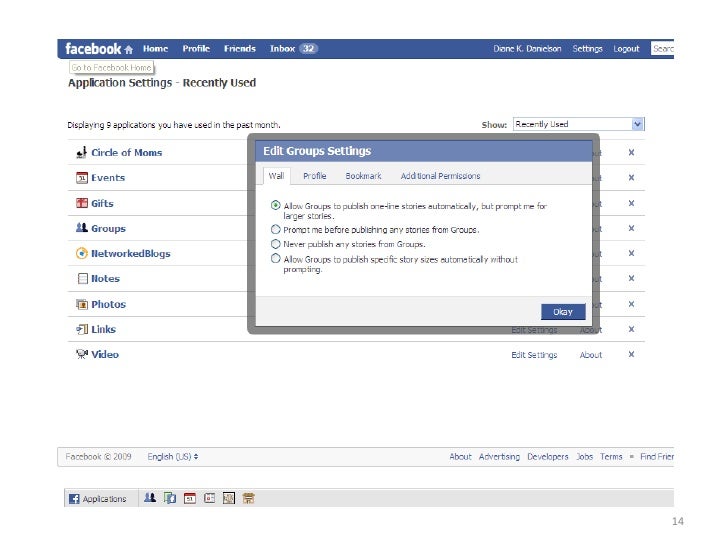This screenshot has width=728, height=546.
Task: Click the Circle of Moms app icon
Action: tap(81, 152)
